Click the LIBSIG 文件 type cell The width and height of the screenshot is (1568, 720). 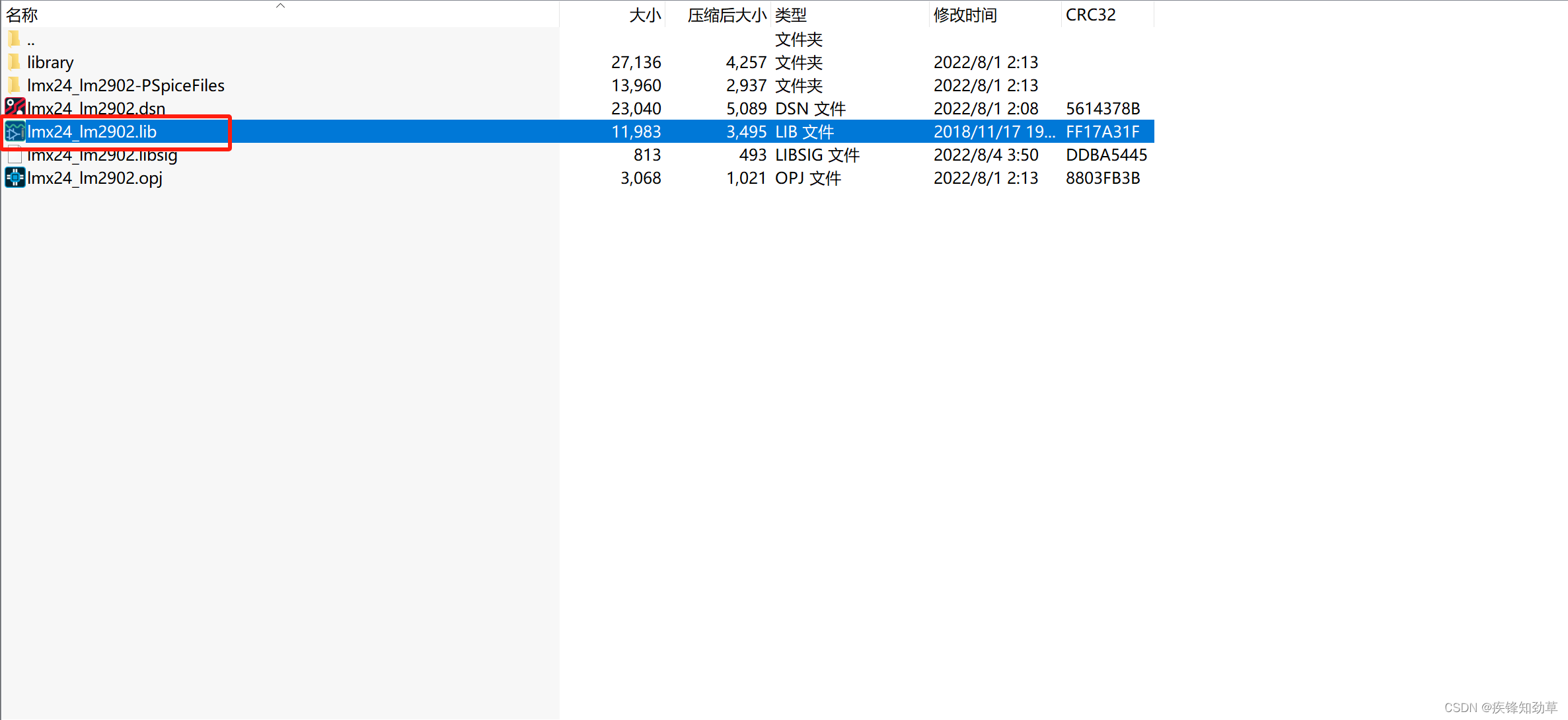coord(817,155)
